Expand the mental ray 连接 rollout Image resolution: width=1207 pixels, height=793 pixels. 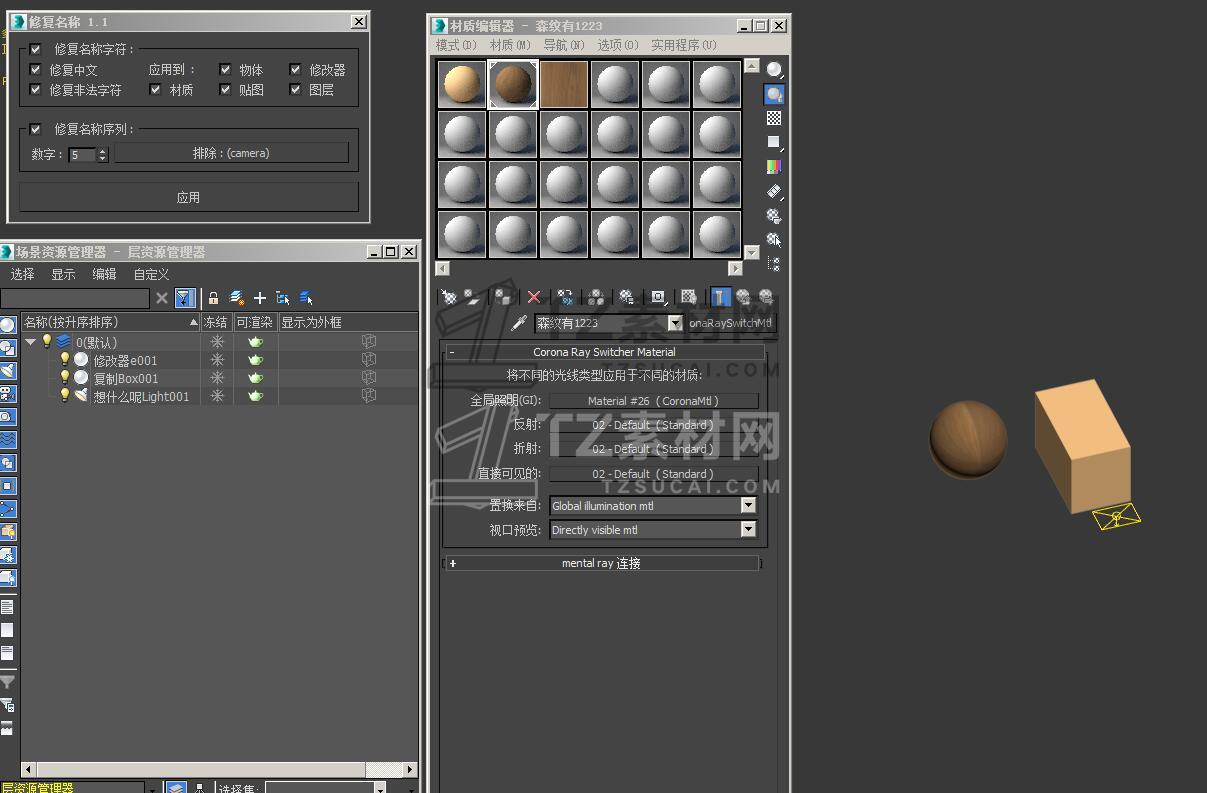pyautogui.click(x=600, y=563)
